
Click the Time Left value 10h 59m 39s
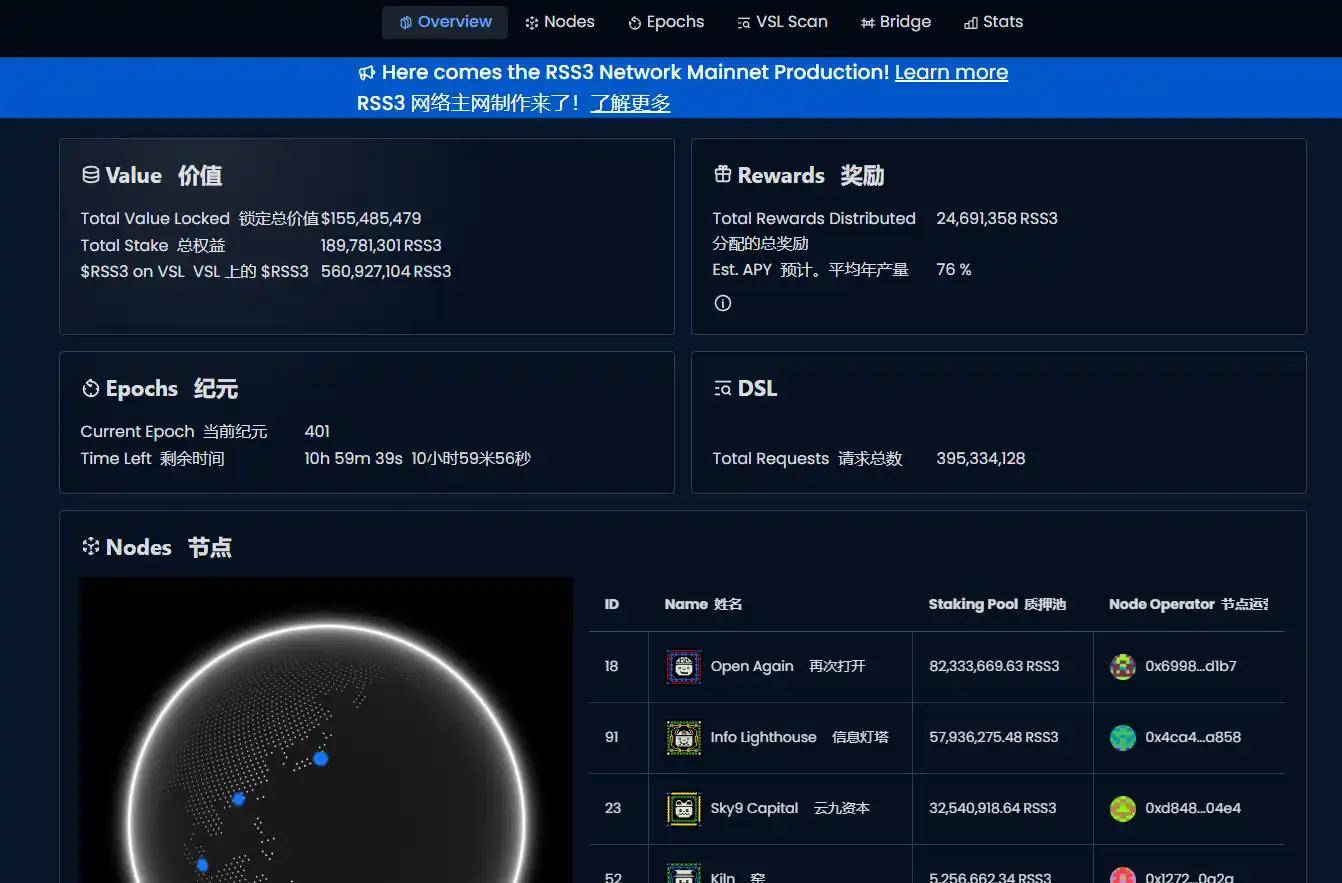pyautogui.click(x=353, y=458)
